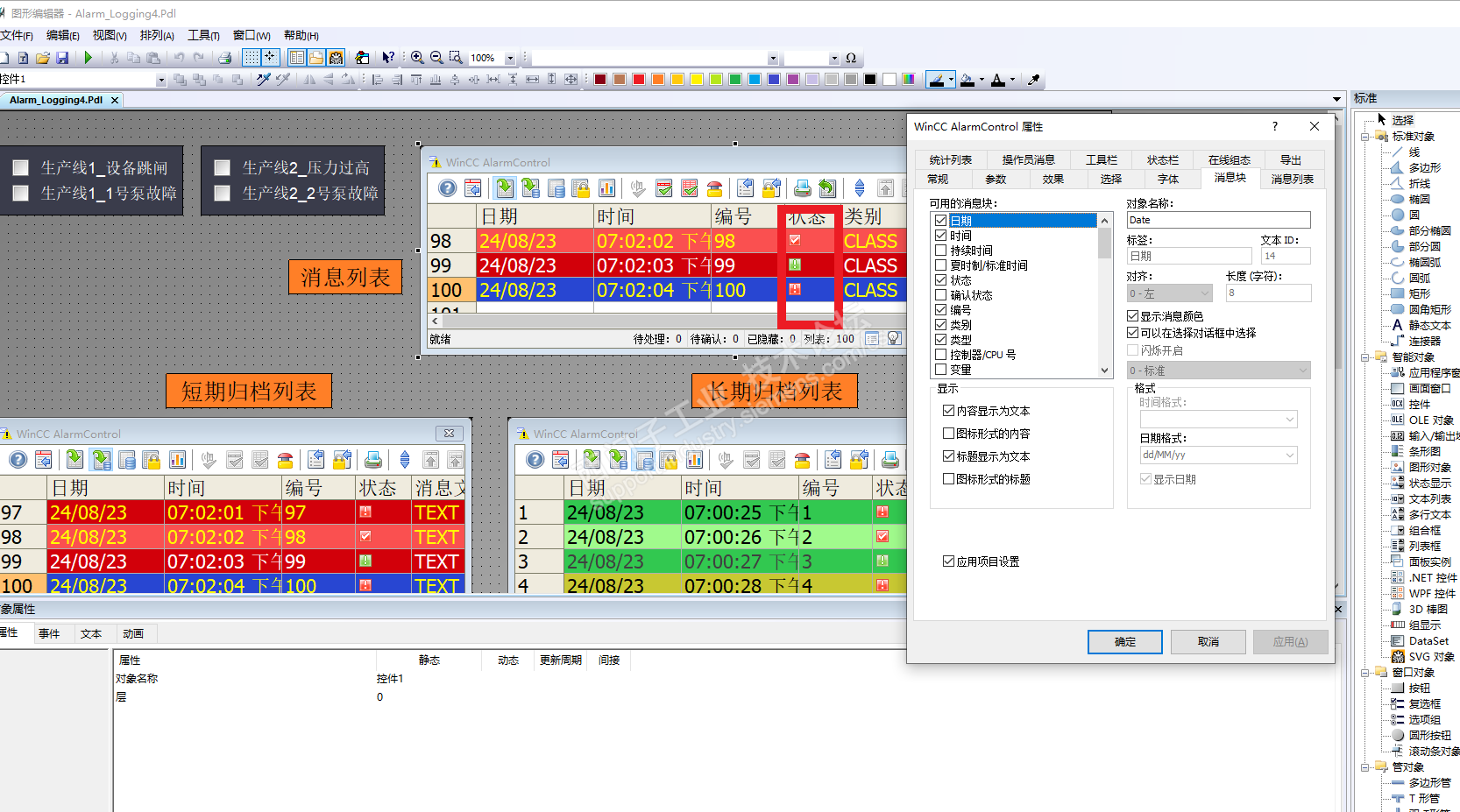Pick the 多边形 polygon object
This screenshot has width=1460, height=812.
click(x=1424, y=168)
